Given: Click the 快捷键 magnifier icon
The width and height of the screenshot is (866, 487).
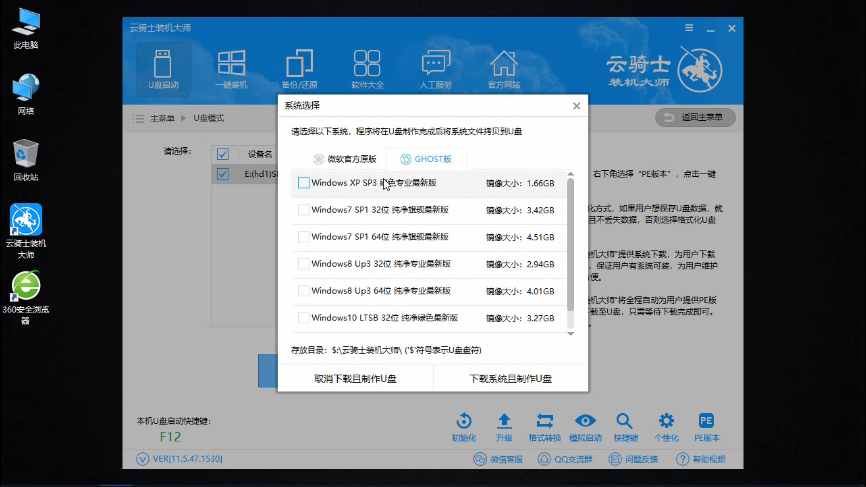Looking at the screenshot, I should [625, 427].
